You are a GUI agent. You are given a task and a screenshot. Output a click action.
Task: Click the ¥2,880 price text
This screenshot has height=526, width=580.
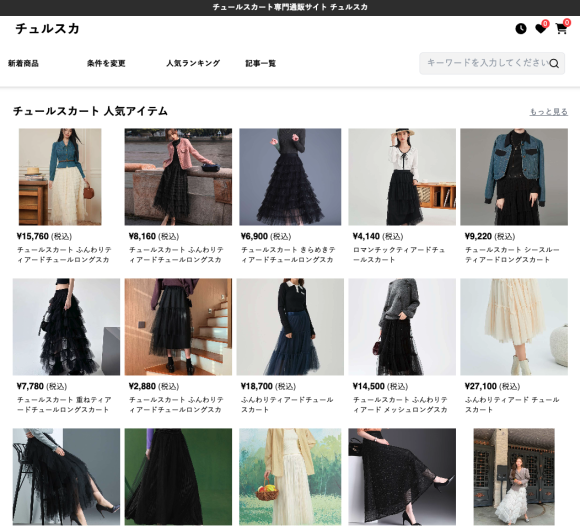[154, 387]
